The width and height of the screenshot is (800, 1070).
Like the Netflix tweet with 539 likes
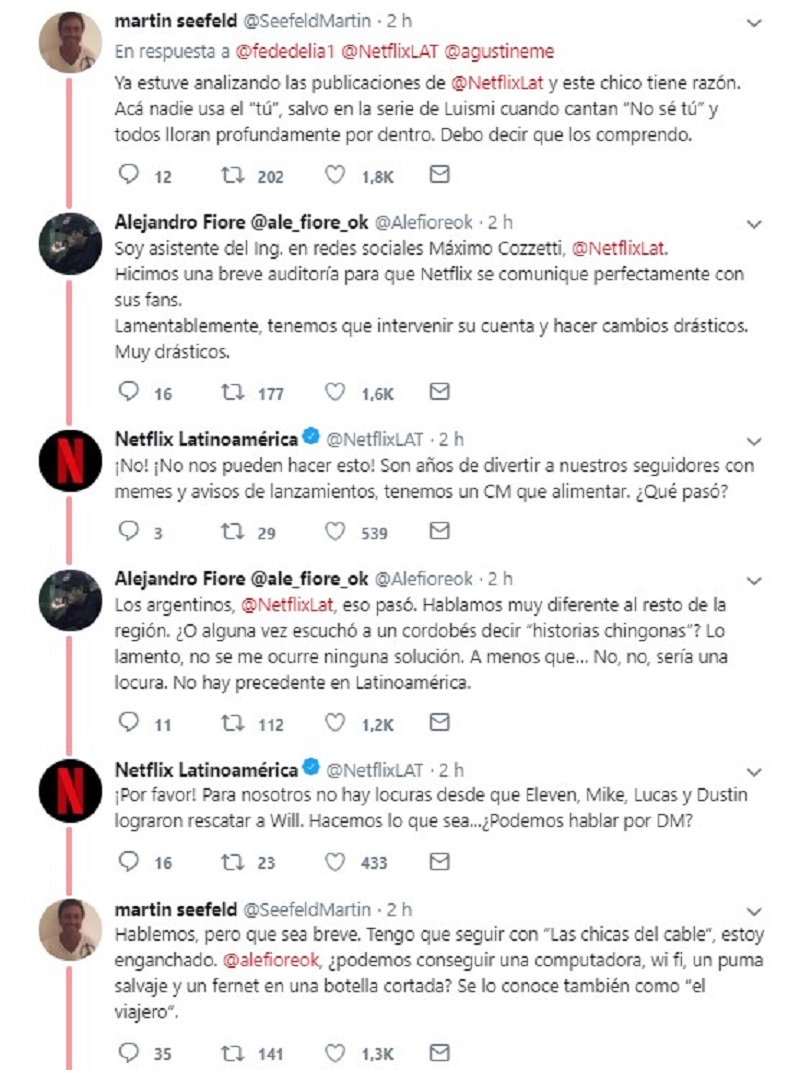pos(336,532)
